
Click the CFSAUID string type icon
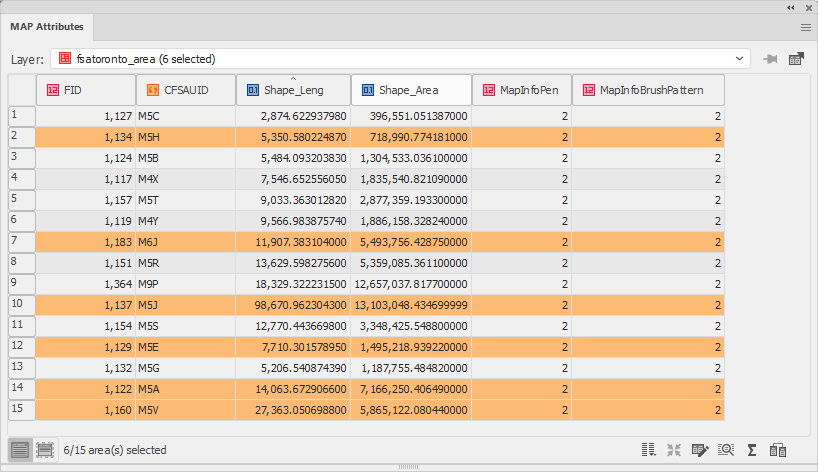(153, 90)
